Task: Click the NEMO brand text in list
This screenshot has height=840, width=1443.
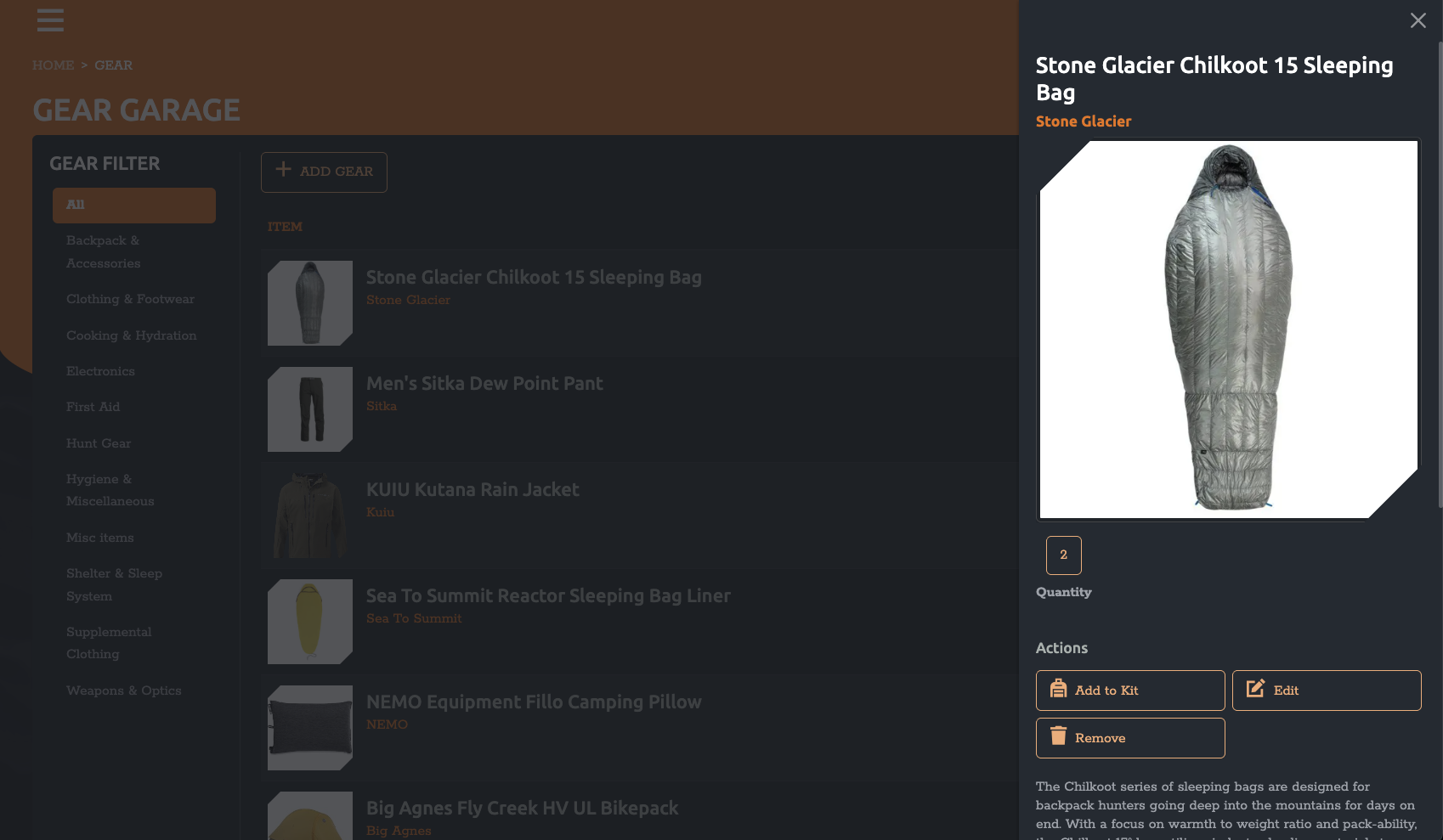Action: tap(387, 724)
